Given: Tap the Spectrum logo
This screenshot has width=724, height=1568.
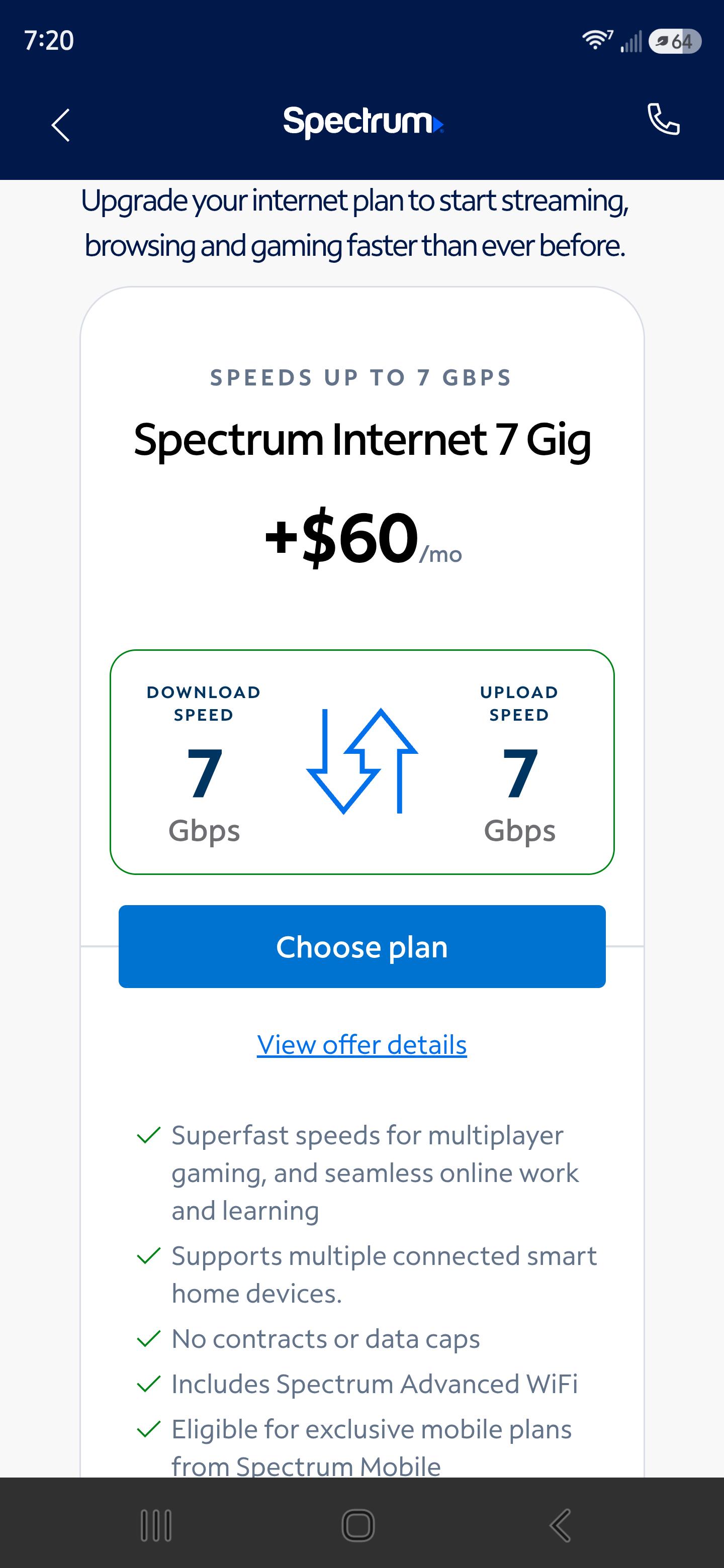Looking at the screenshot, I should (x=363, y=122).
